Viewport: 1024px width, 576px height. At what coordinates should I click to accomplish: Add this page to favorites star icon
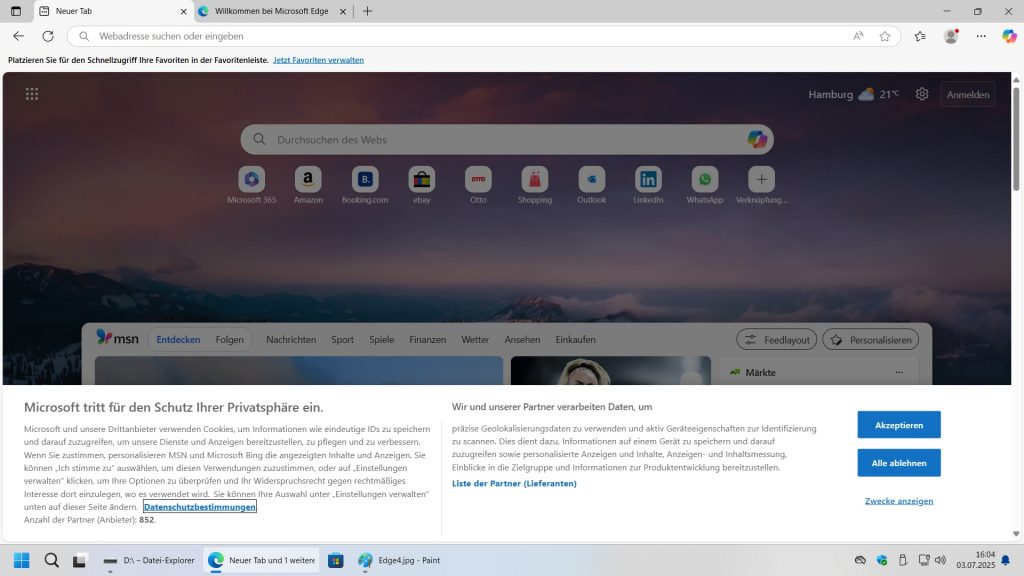[x=885, y=36]
